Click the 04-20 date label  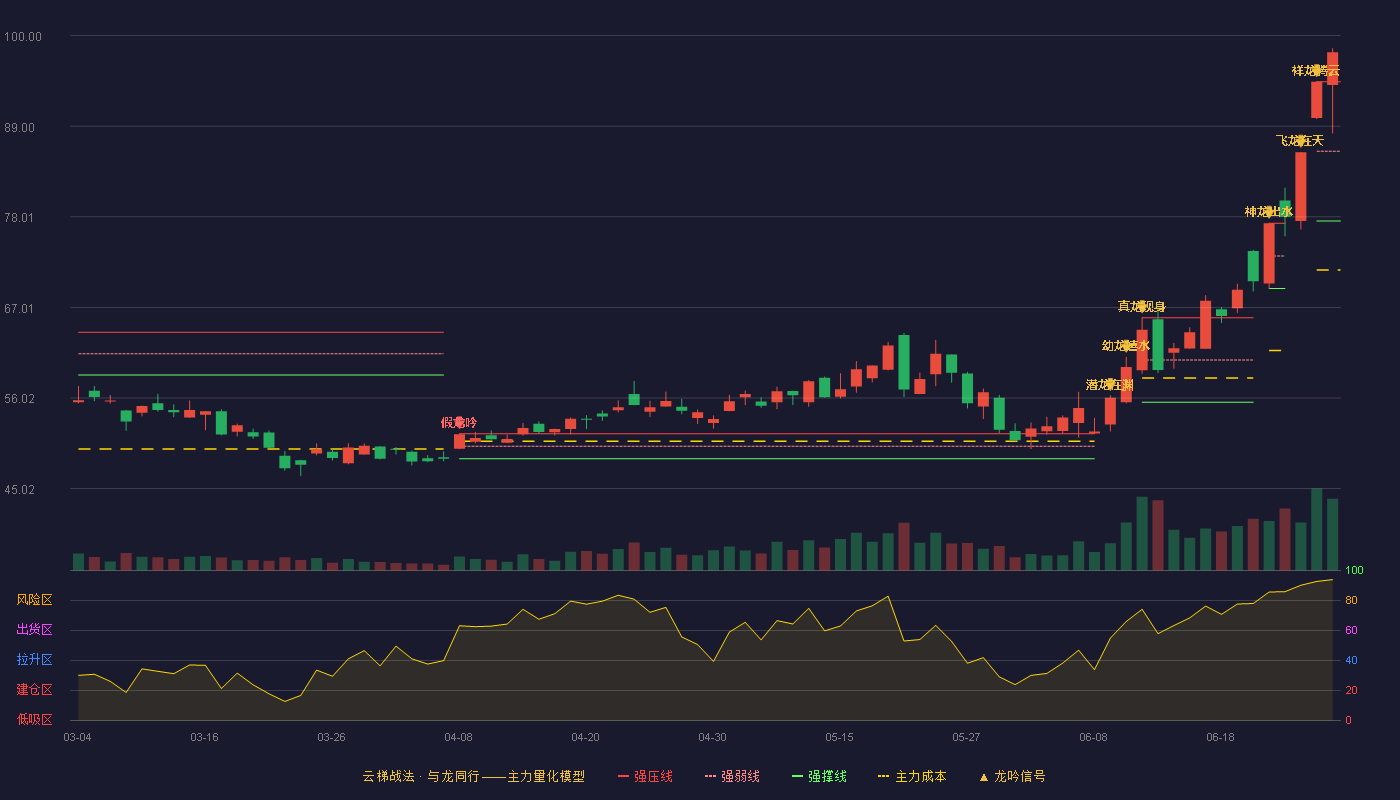point(585,737)
